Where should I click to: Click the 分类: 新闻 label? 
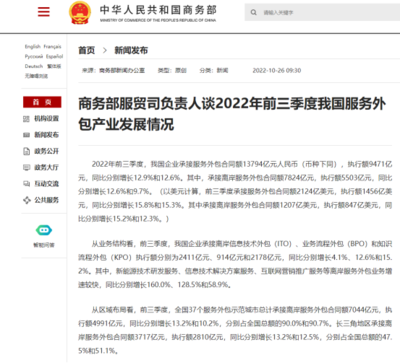coord(214,70)
